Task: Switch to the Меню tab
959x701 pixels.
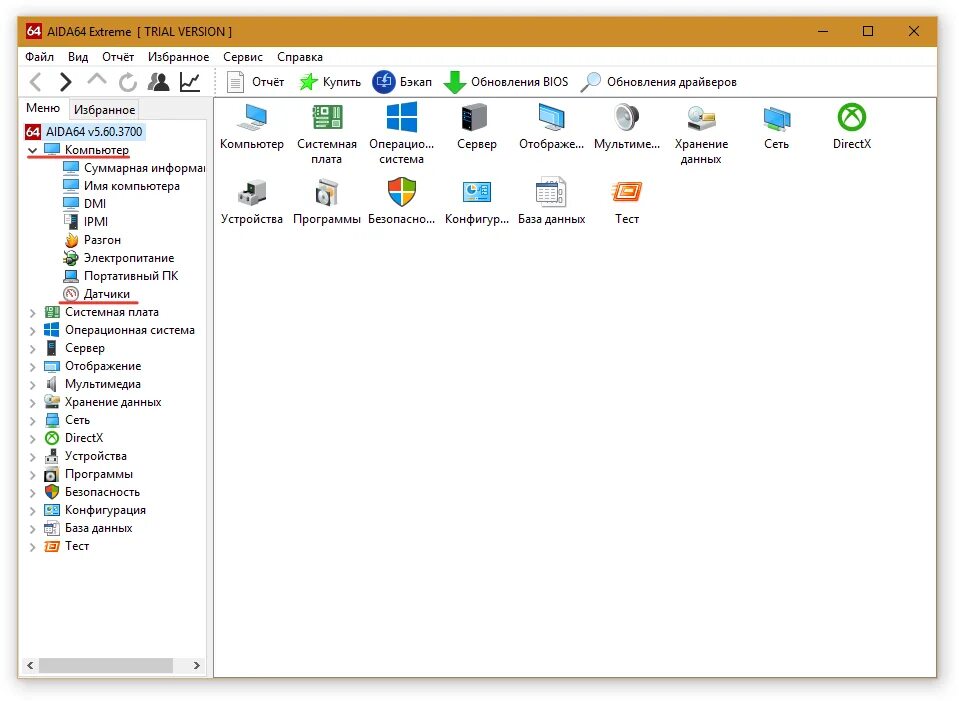Action: point(43,108)
